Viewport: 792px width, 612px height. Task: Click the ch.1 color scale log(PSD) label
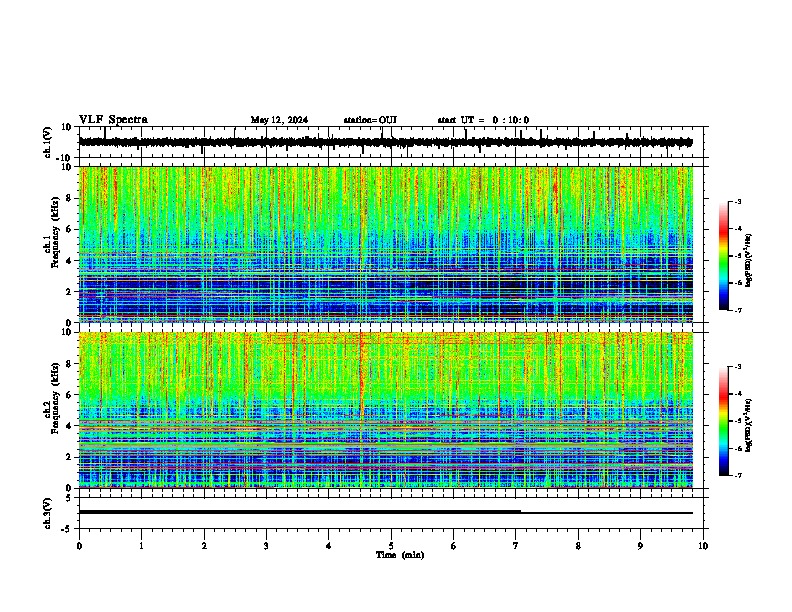click(749, 261)
